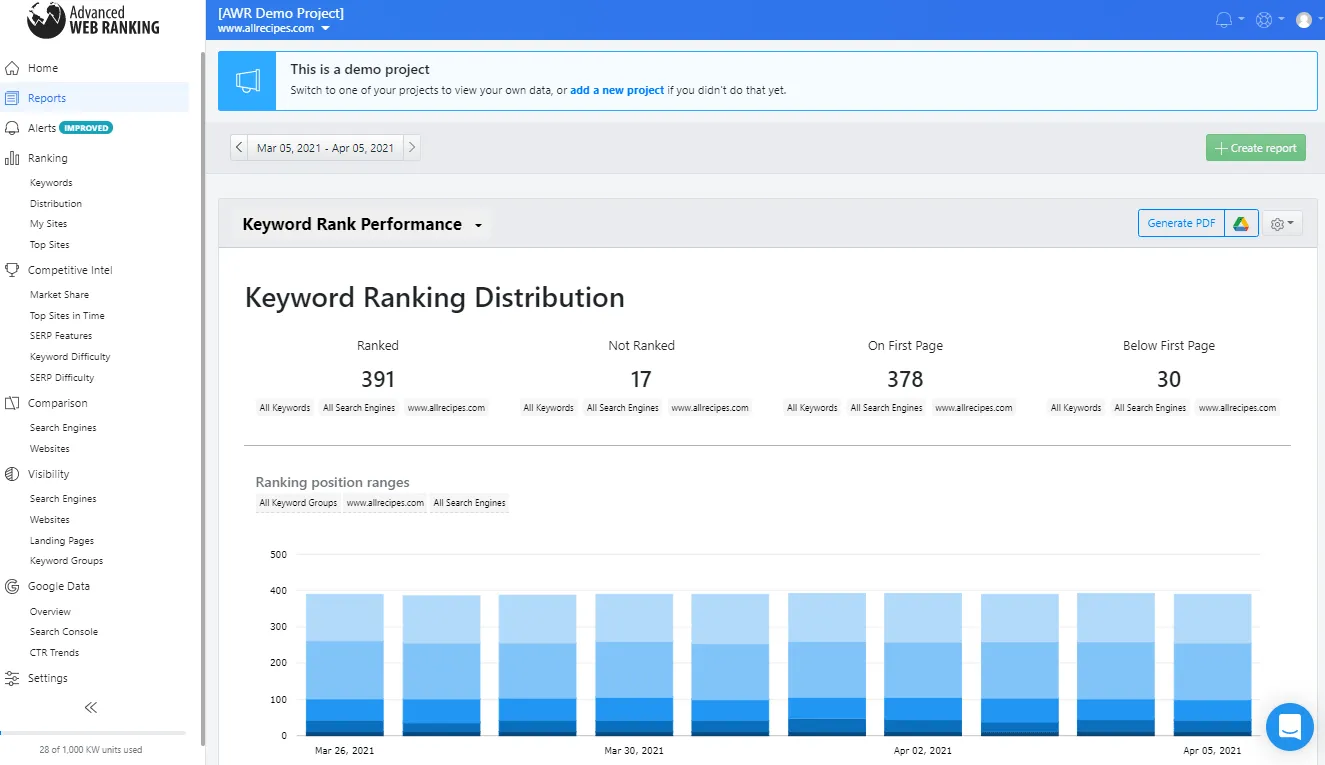The height and width of the screenshot is (765, 1325).
Task: Collapse the sidebar with double-chevron icon
Action: [x=91, y=707]
